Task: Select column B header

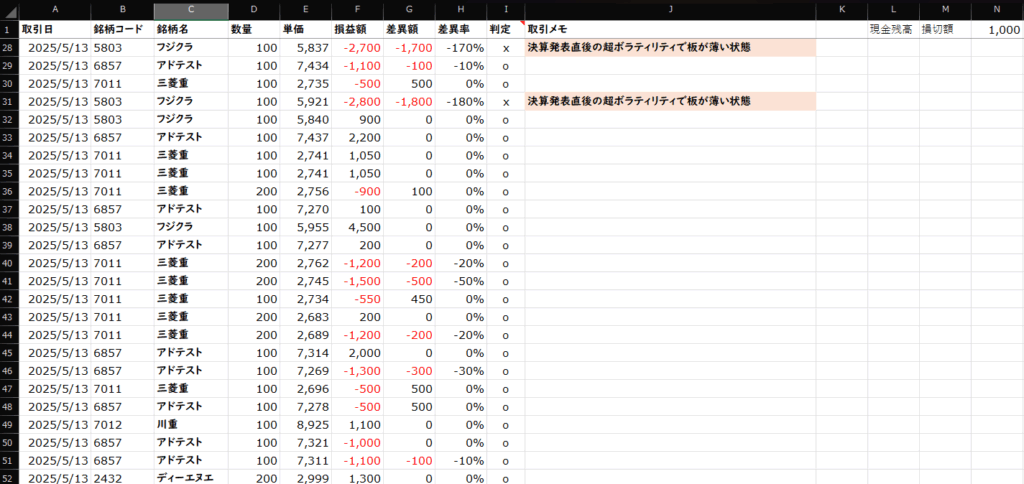Action: 122,11
